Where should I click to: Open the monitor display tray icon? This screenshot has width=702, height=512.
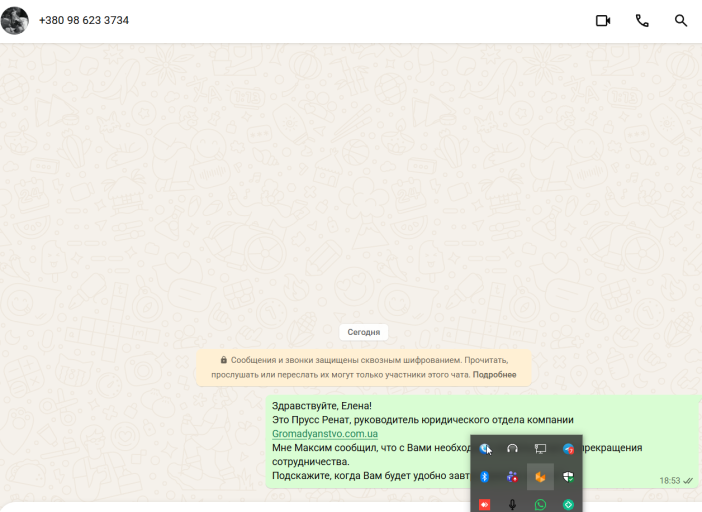(540, 448)
